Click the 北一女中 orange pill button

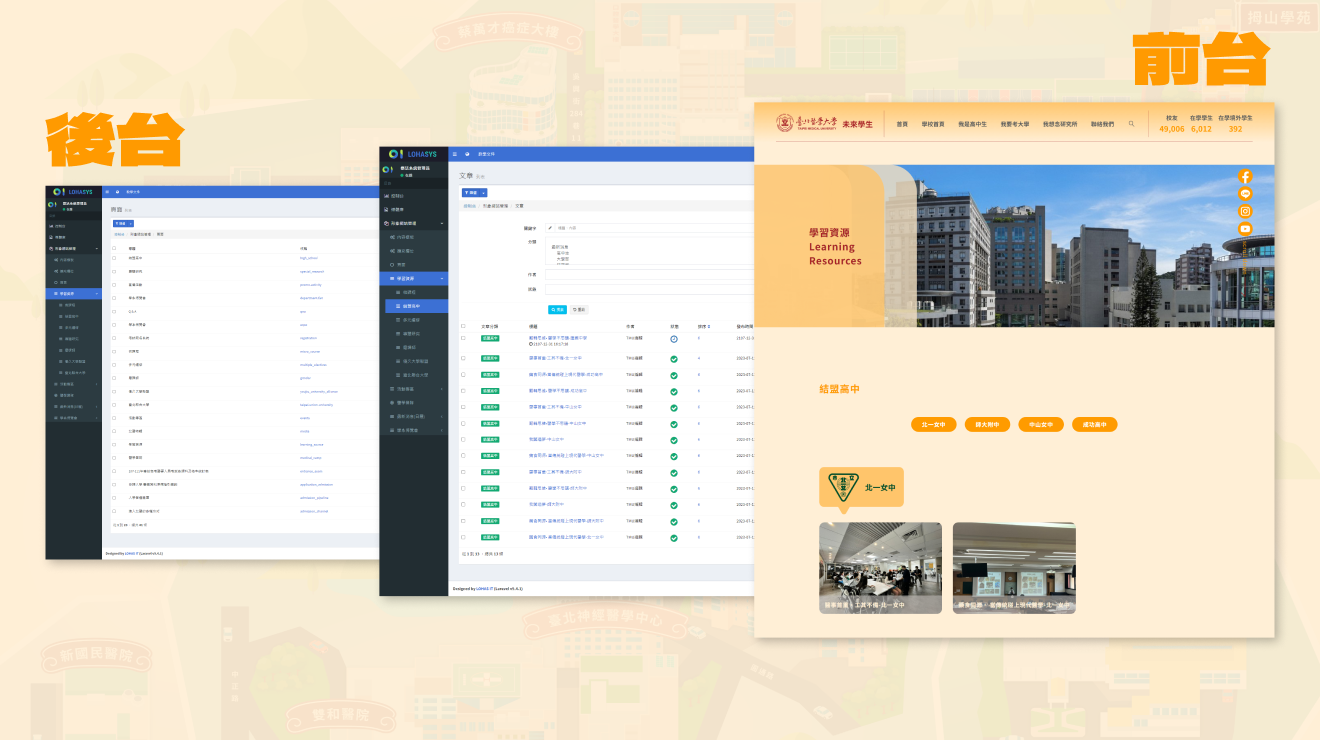click(x=934, y=424)
